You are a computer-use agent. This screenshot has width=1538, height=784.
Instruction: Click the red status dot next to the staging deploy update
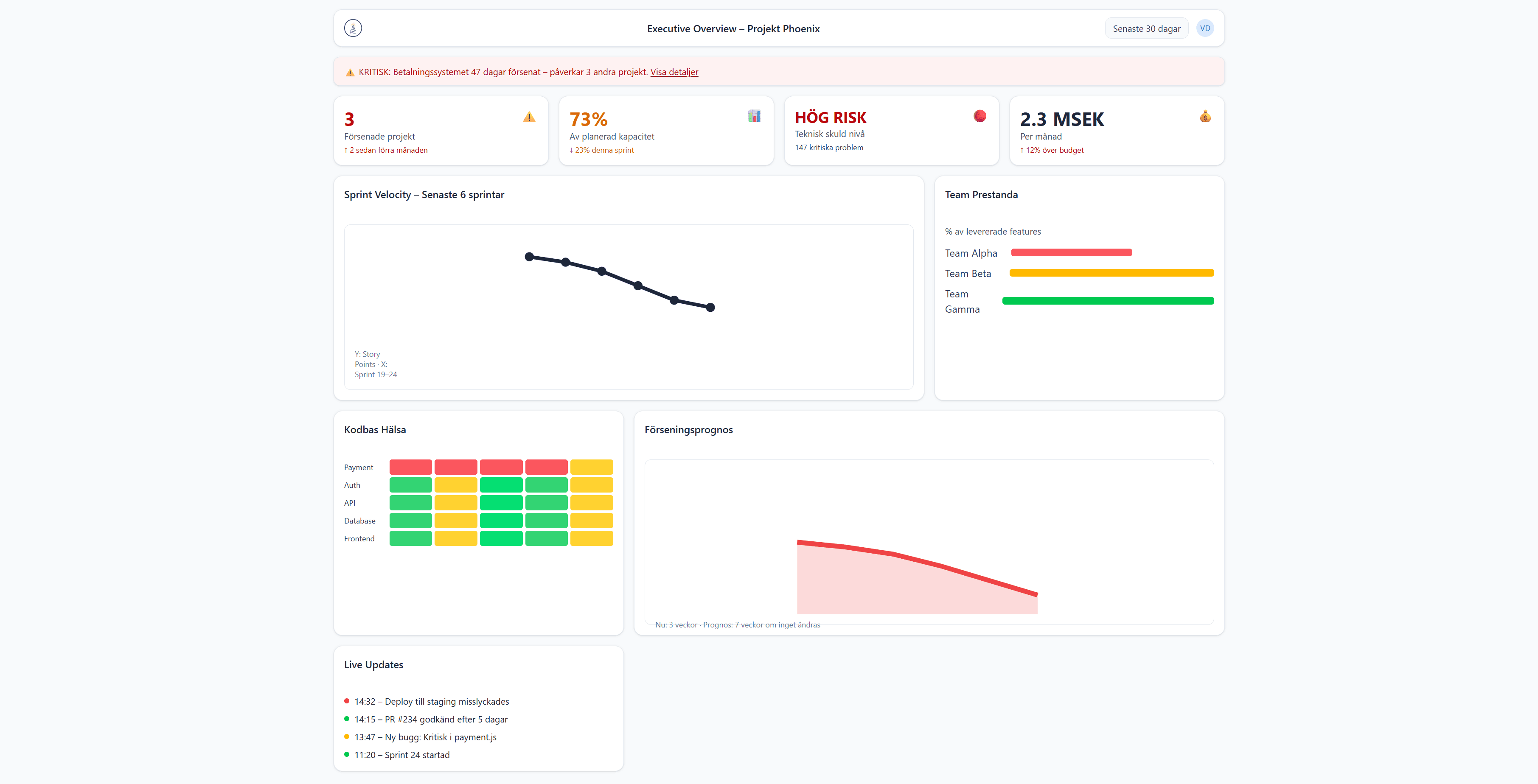click(347, 700)
